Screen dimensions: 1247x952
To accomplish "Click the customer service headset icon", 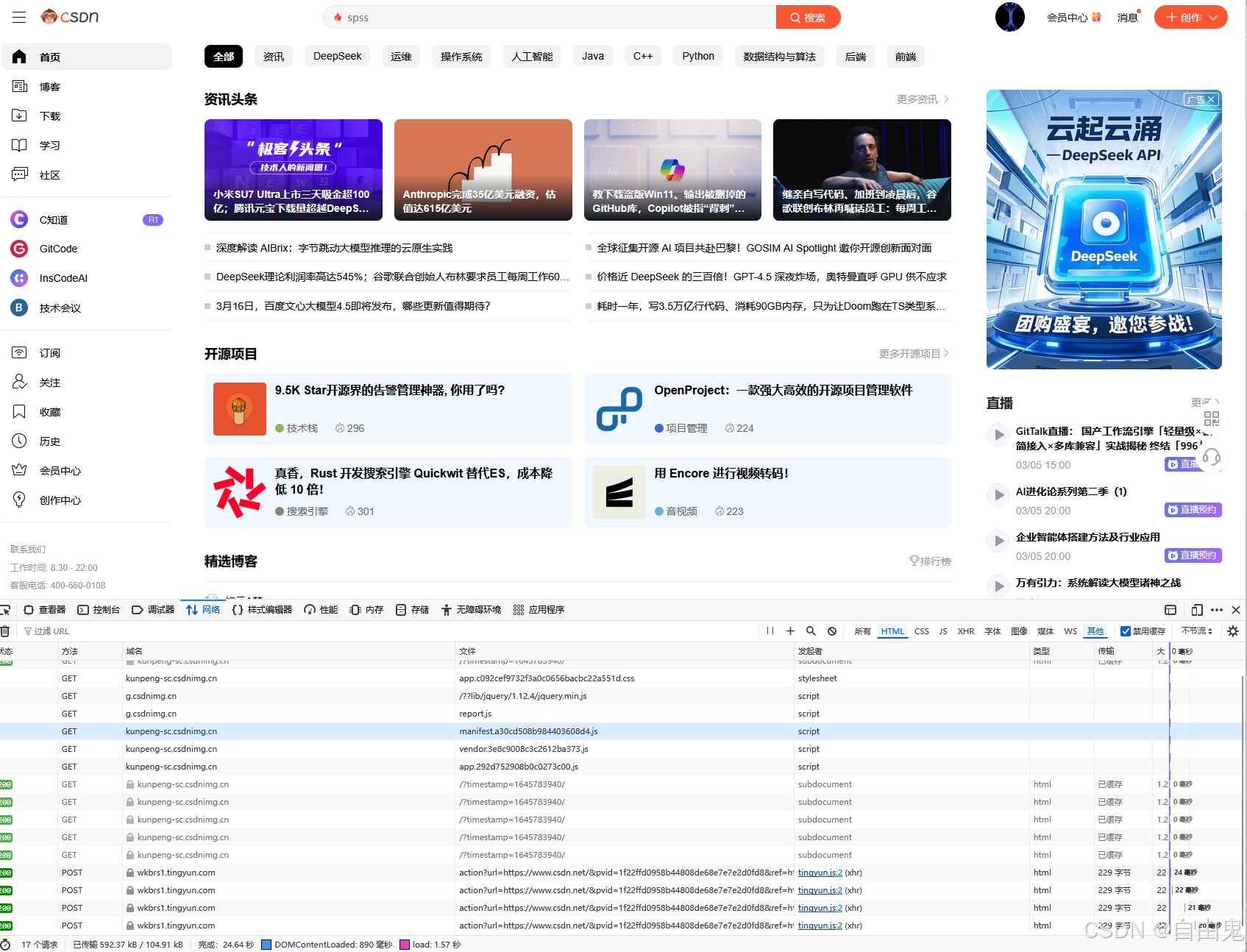I will 1211,458.
